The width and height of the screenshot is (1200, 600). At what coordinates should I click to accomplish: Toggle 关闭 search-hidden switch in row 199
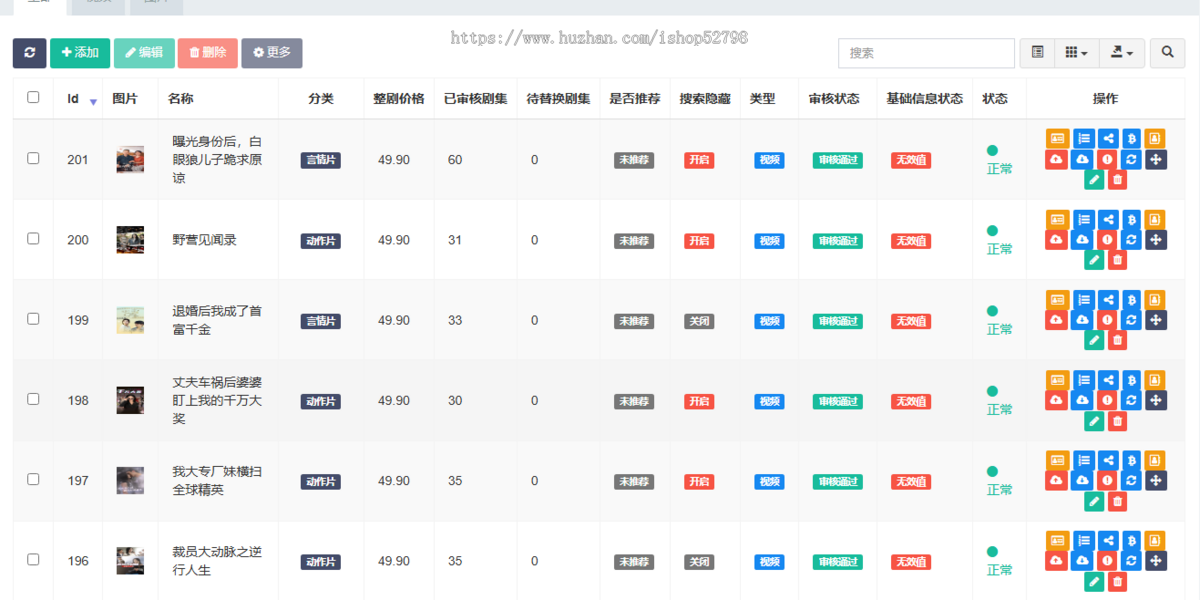pos(699,321)
